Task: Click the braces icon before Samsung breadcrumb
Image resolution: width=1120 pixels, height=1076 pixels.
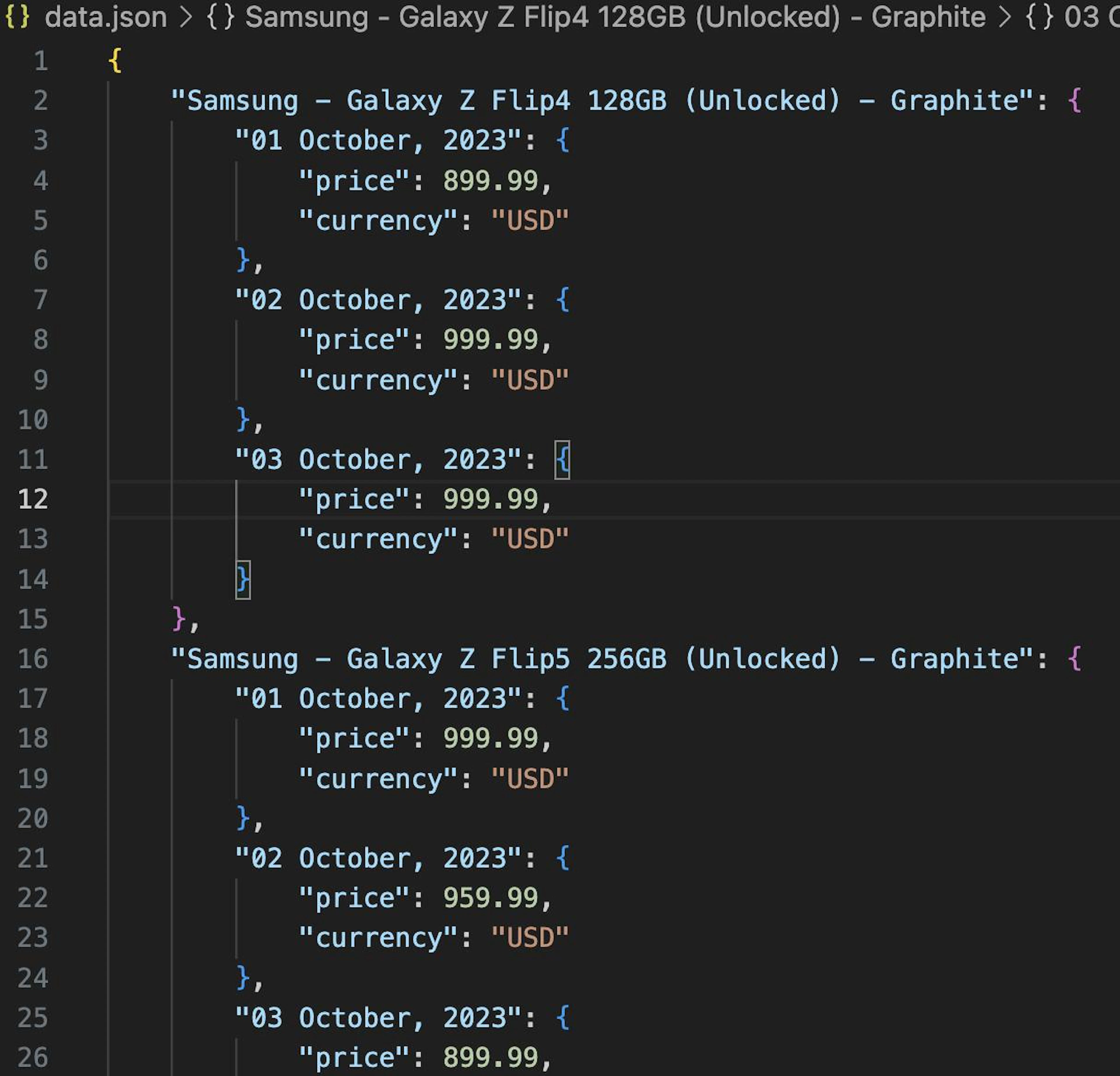Action: tap(220, 17)
